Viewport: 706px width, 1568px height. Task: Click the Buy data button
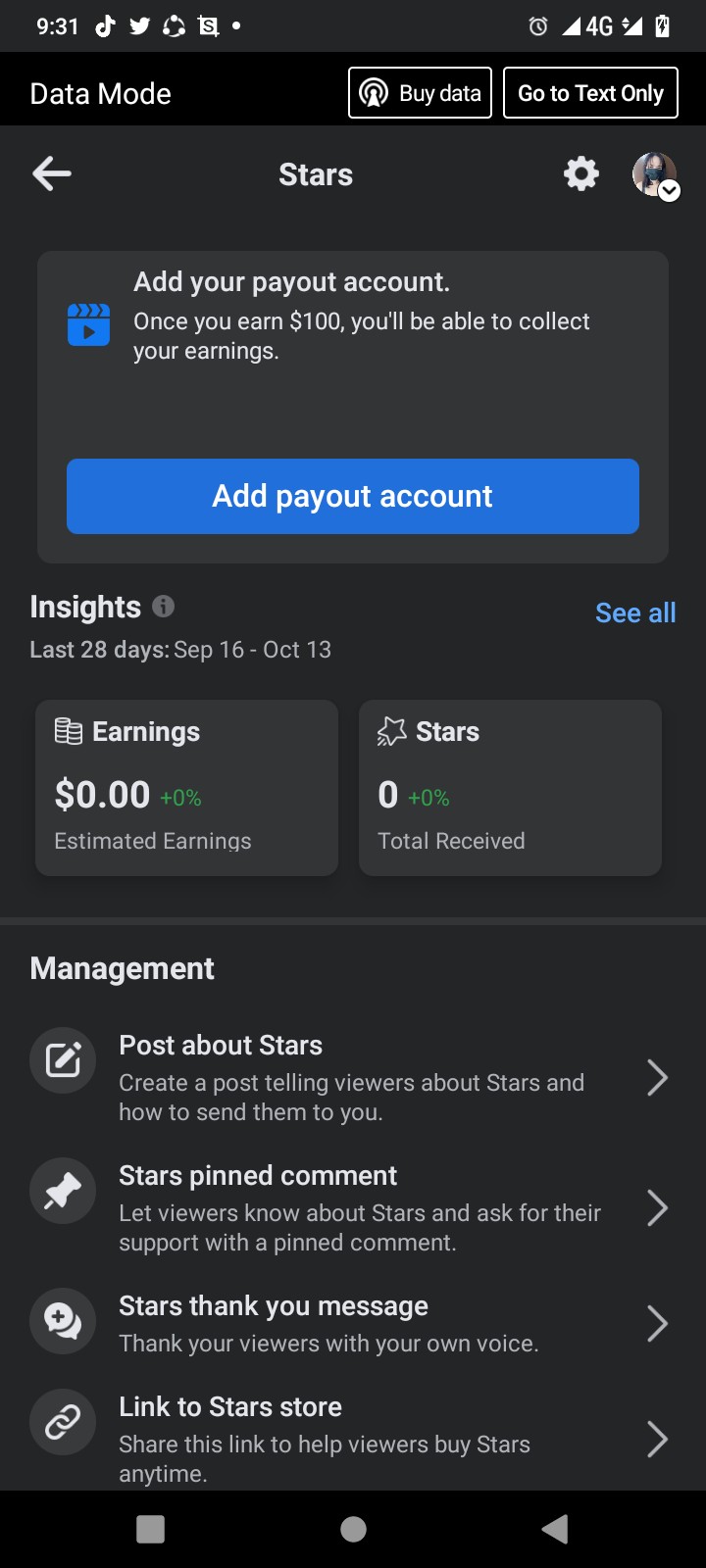(420, 93)
